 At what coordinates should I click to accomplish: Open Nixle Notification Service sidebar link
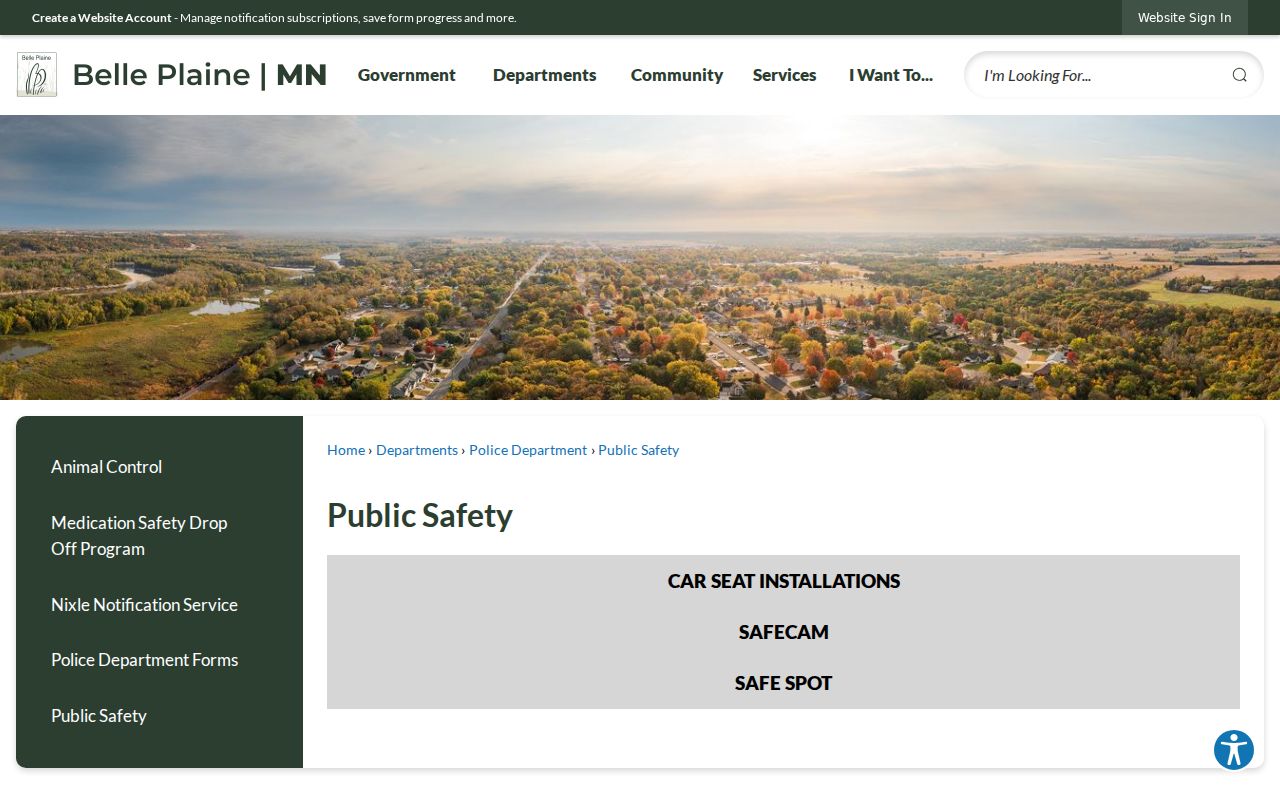[144, 605]
